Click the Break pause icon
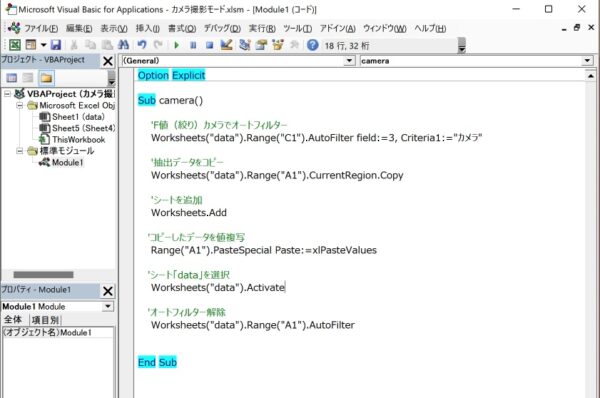The width and height of the screenshot is (600, 398). tap(193, 45)
